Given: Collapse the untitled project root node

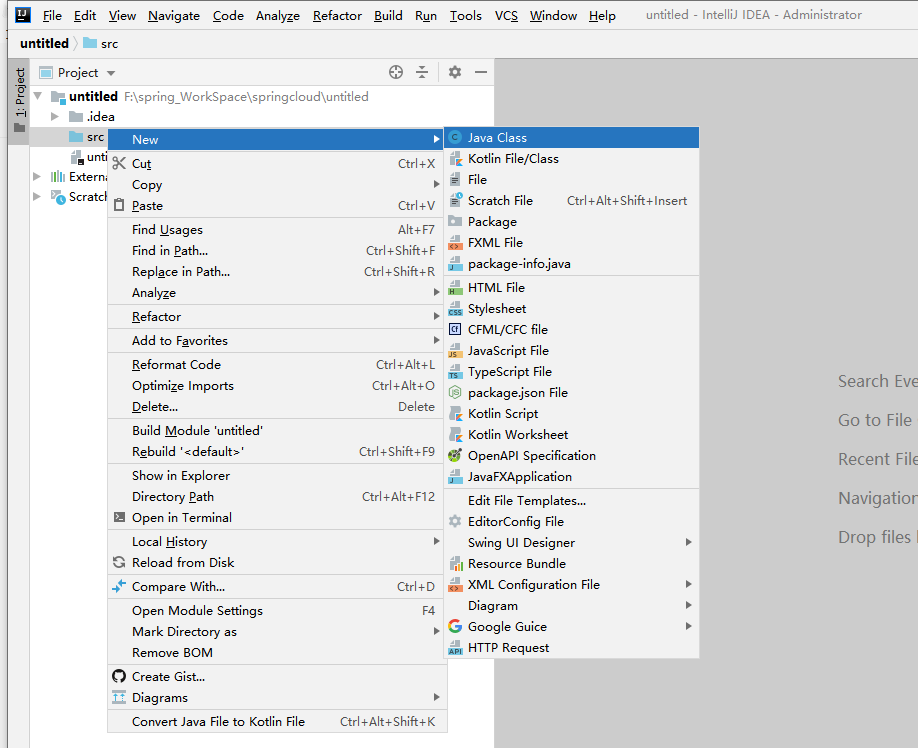Looking at the screenshot, I should pos(38,97).
